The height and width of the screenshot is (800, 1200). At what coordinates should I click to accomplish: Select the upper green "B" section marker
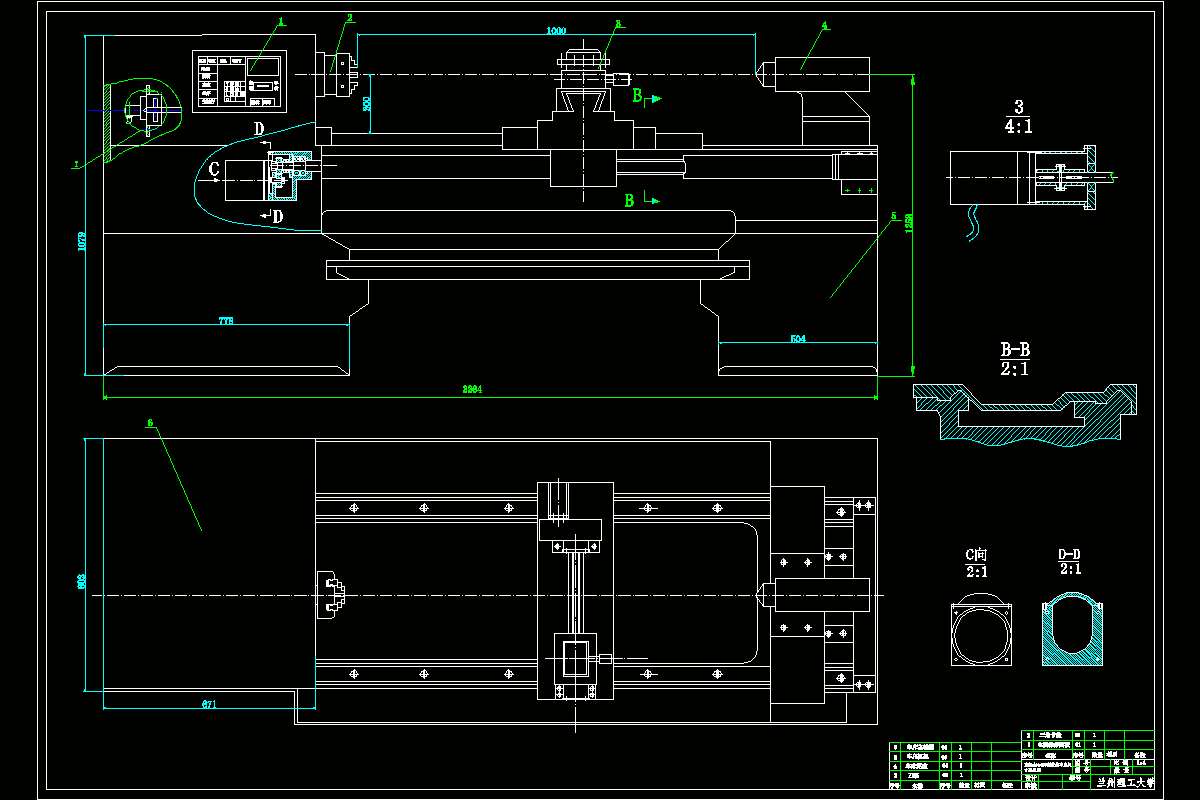tap(637, 96)
